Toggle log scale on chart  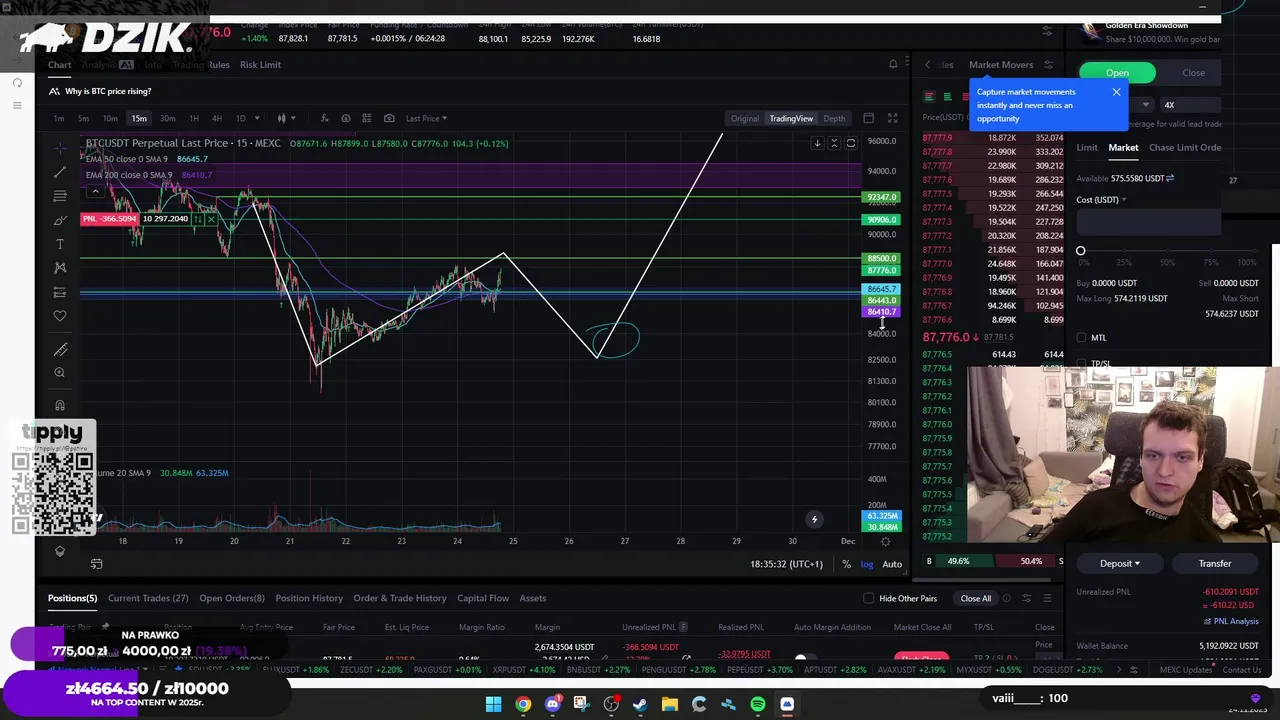866,564
